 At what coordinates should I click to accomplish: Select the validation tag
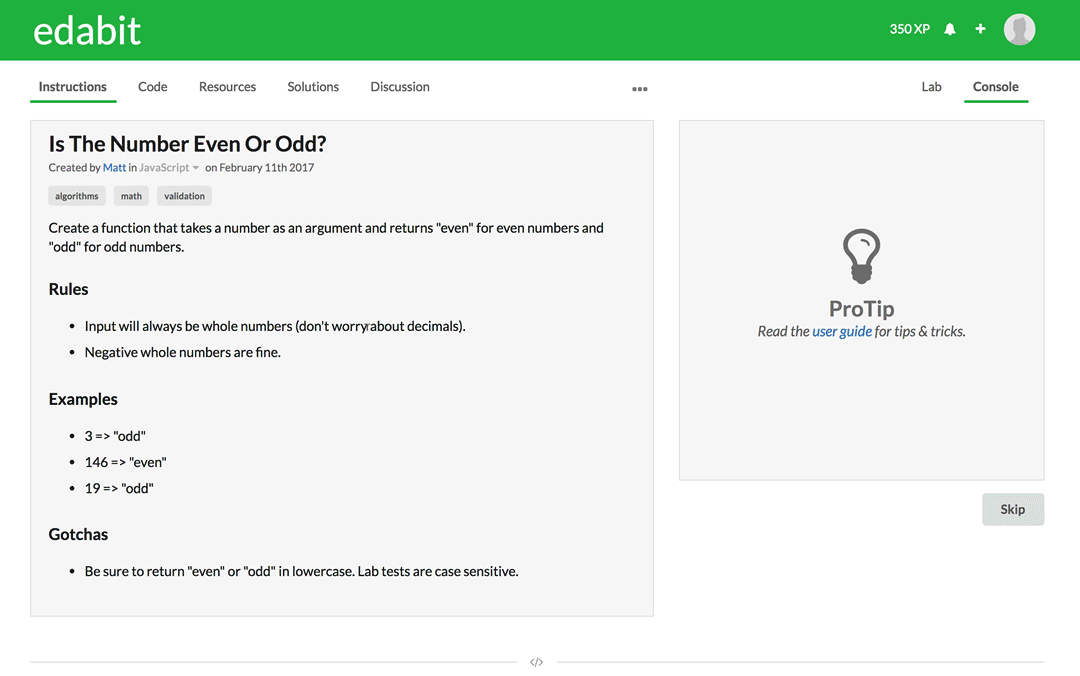point(183,195)
